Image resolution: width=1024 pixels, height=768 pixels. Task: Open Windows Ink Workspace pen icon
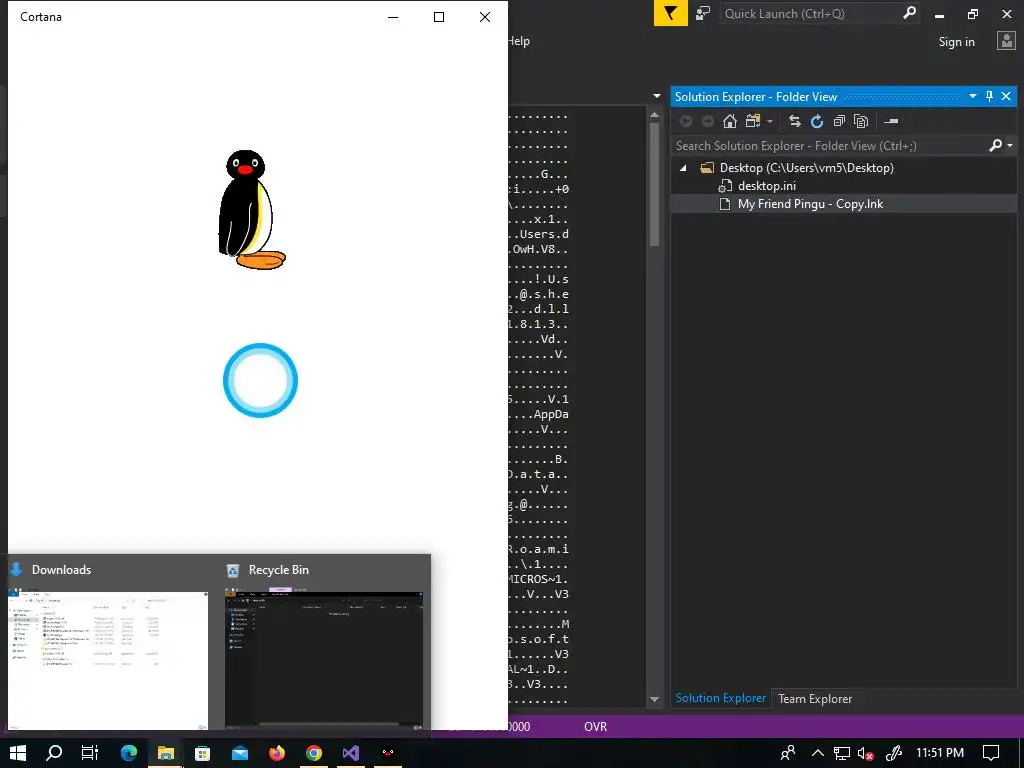click(x=893, y=754)
